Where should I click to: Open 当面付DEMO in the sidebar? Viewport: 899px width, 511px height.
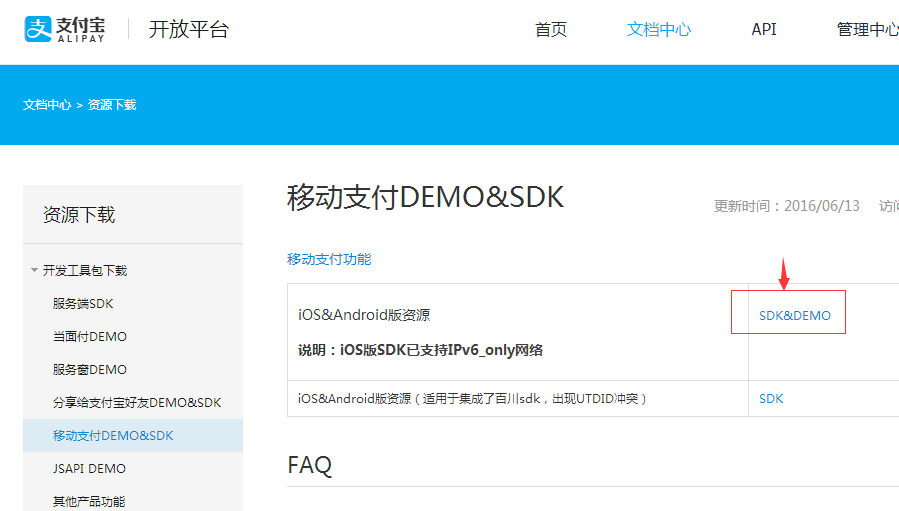pos(89,337)
